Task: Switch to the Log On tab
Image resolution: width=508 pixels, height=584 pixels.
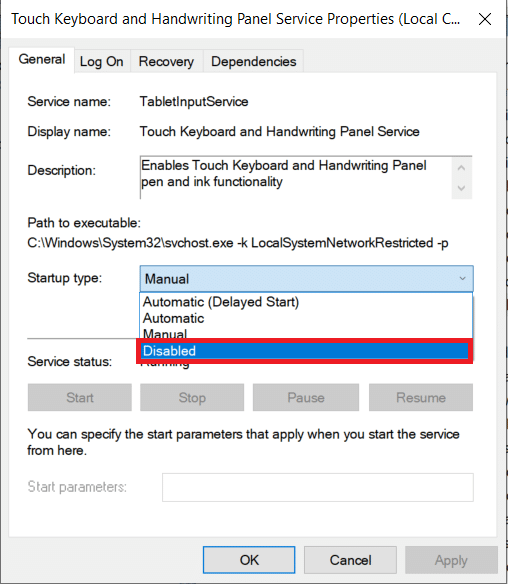Action: click(102, 61)
